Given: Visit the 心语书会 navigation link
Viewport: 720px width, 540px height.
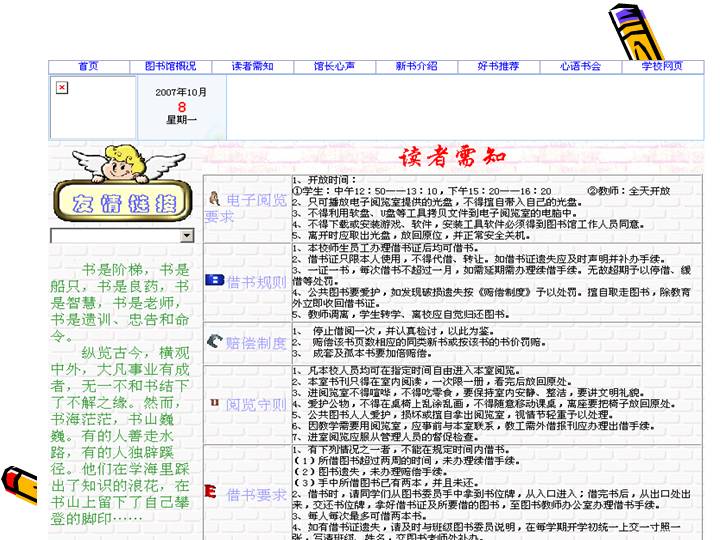Looking at the screenshot, I should 580,66.
